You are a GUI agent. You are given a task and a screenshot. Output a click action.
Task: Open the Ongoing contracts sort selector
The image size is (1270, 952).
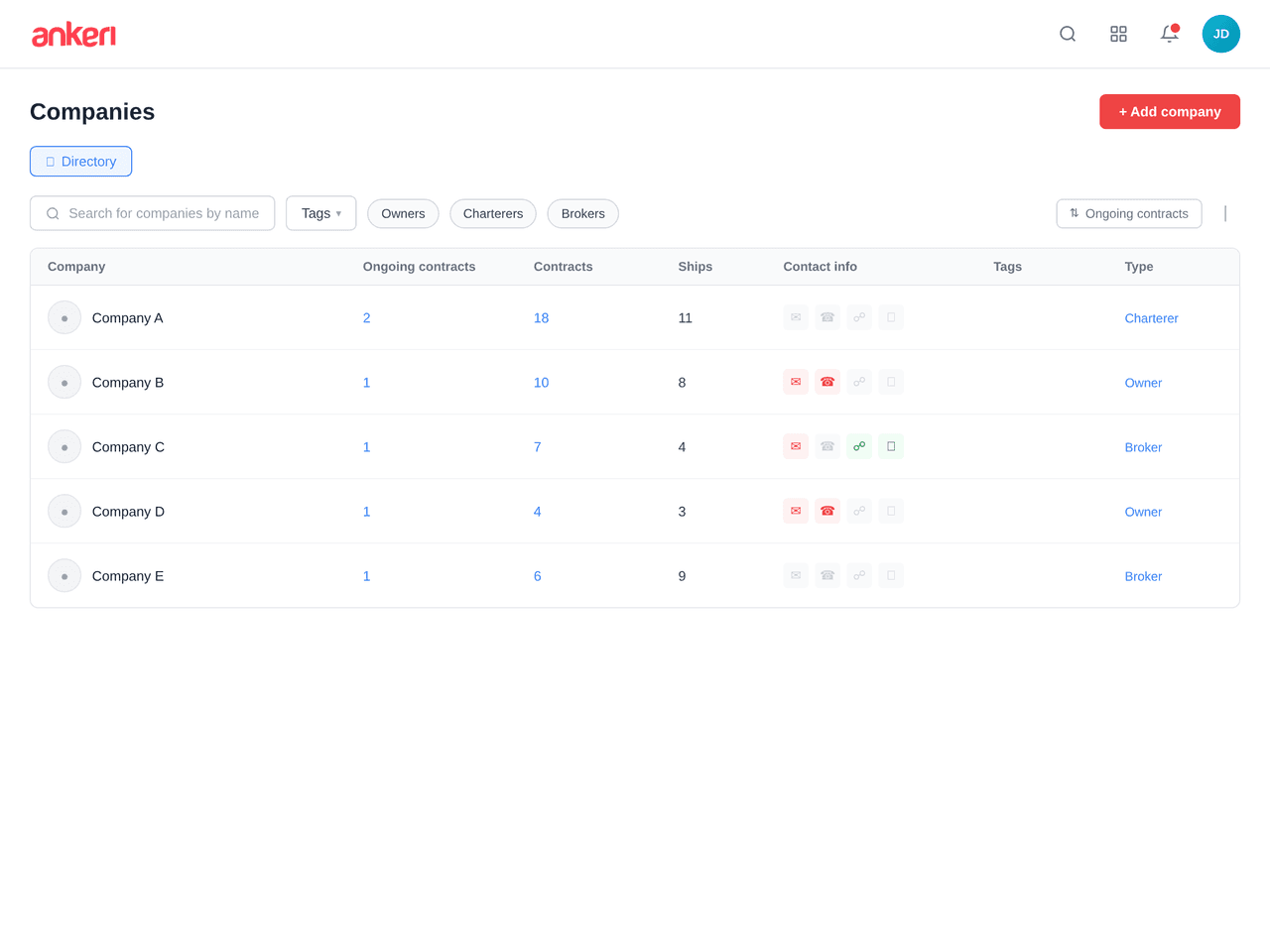[1128, 213]
